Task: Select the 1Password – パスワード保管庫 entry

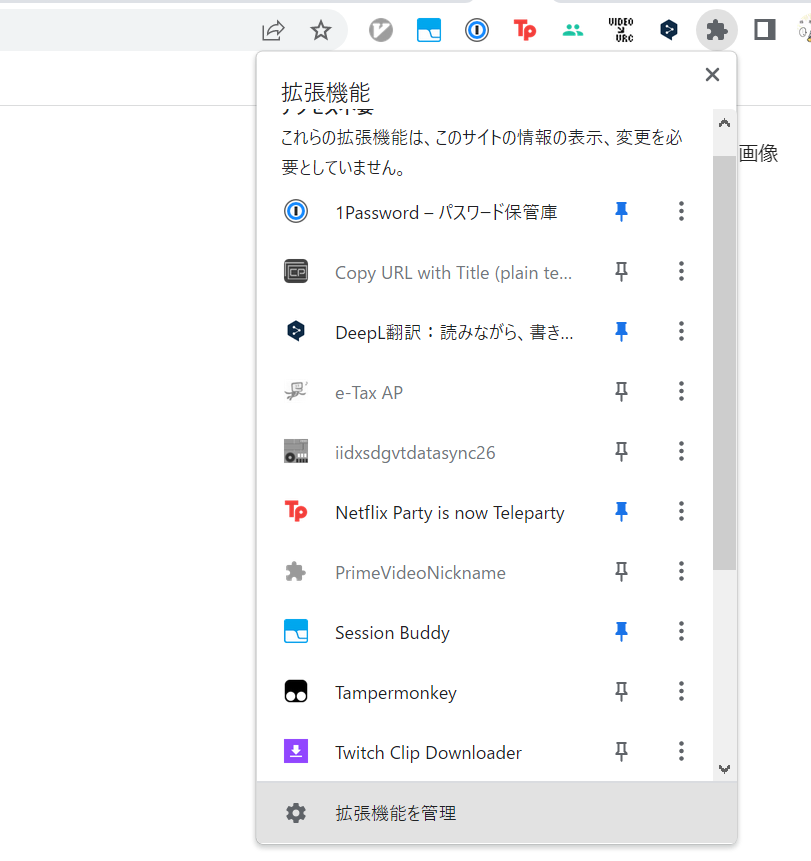Action: tap(446, 212)
